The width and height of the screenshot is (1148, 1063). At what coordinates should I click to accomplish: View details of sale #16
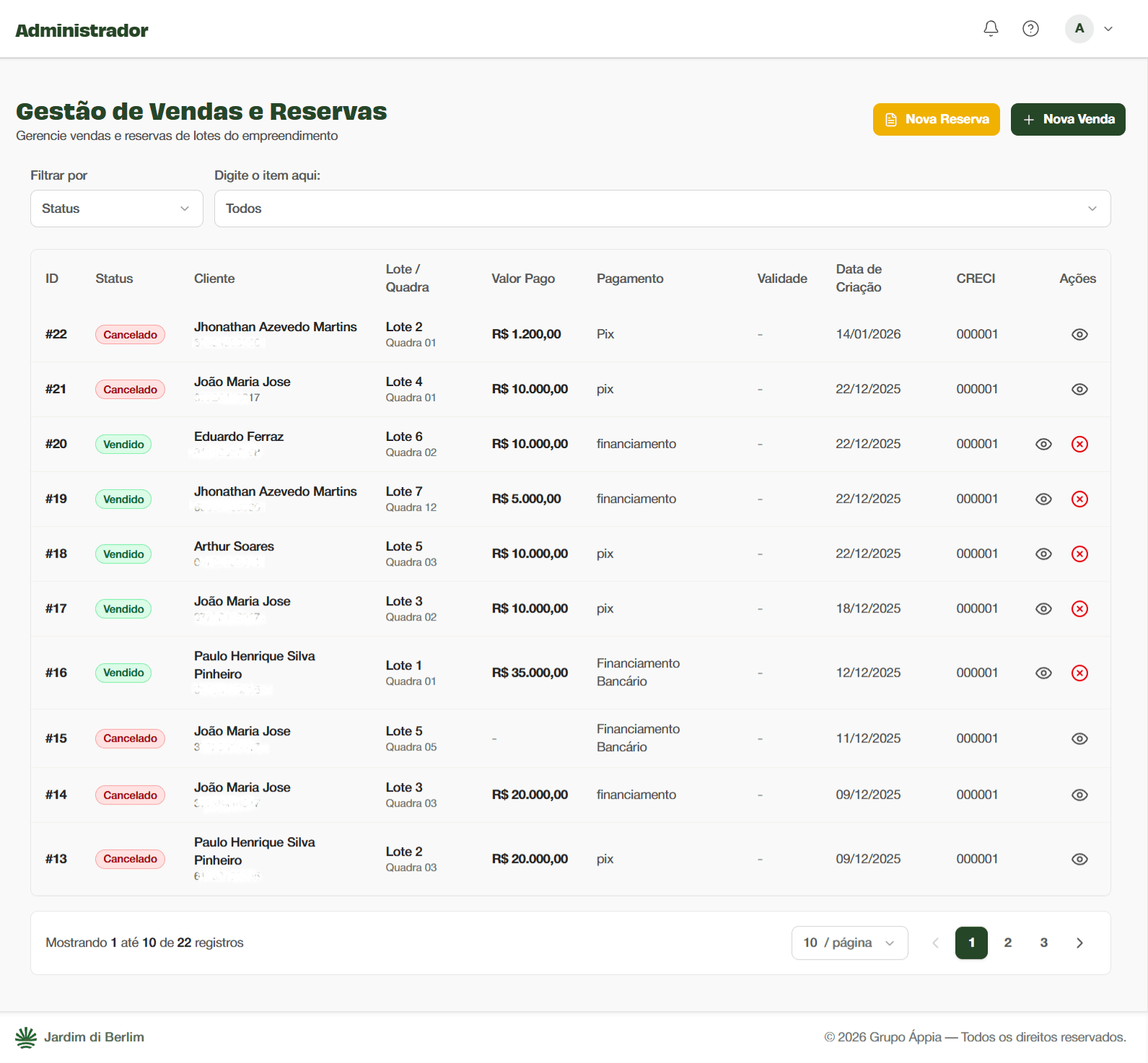1043,673
